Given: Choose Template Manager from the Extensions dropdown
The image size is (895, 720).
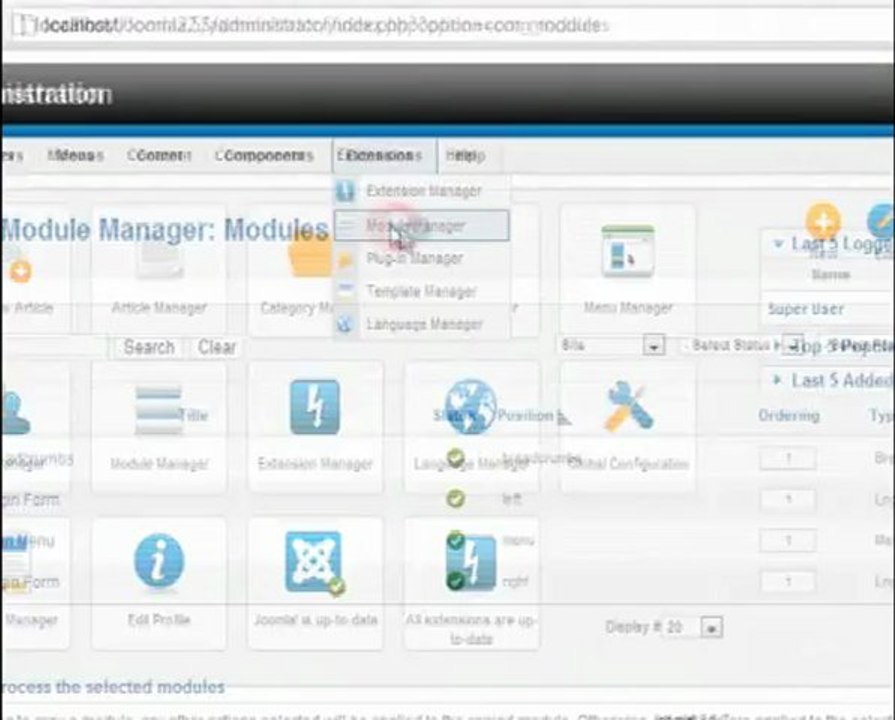Looking at the screenshot, I should (421, 291).
